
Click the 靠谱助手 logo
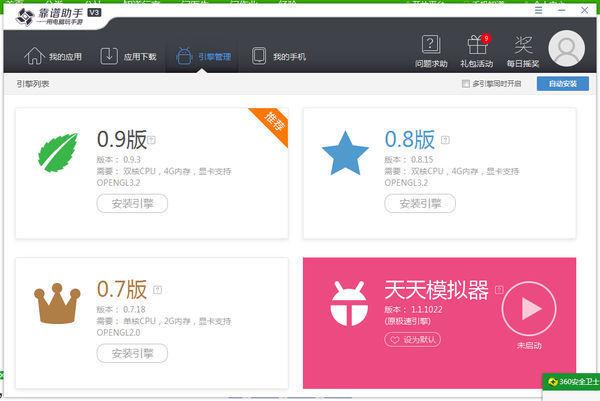tap(57, 16)
